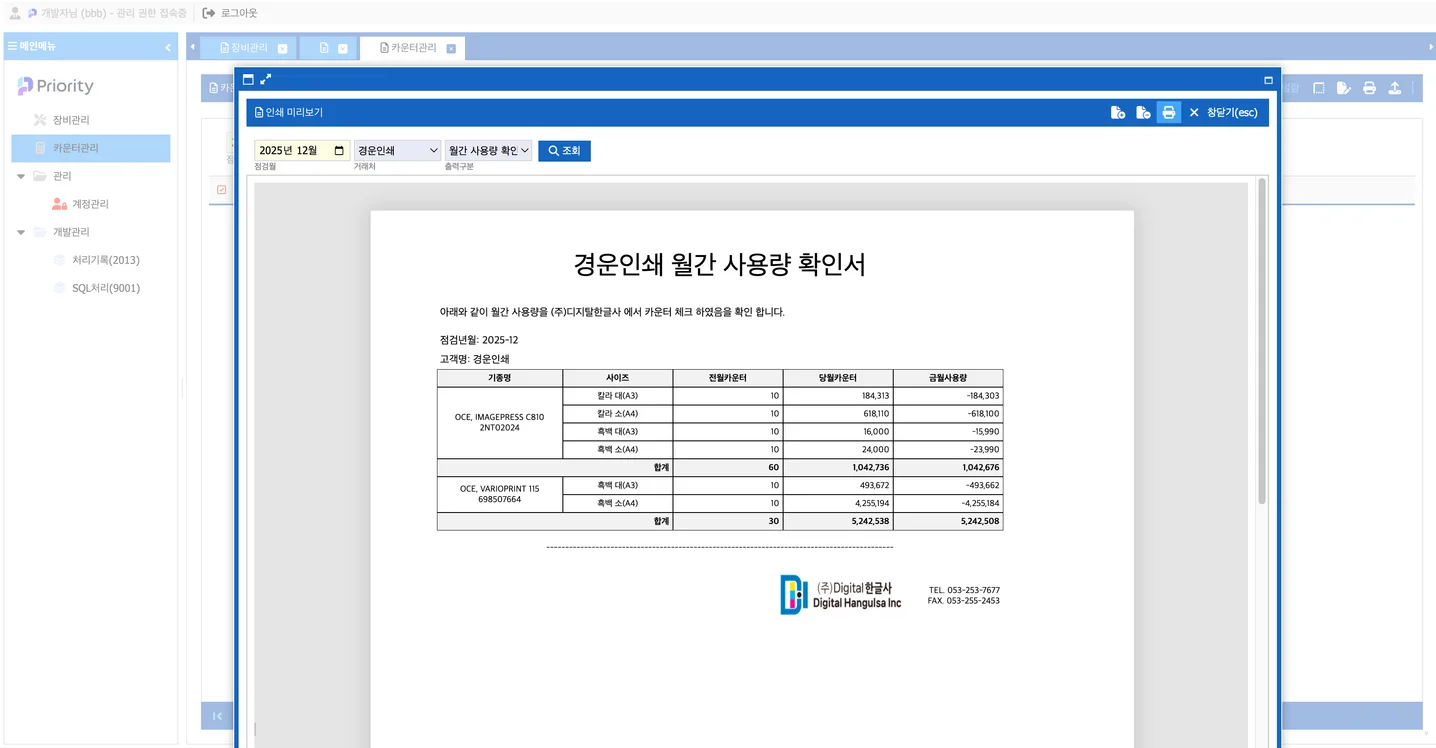The height and width of the screenshot is (748, 1436).
Task: Close the untitled middle tab
Action: (343, 48)
